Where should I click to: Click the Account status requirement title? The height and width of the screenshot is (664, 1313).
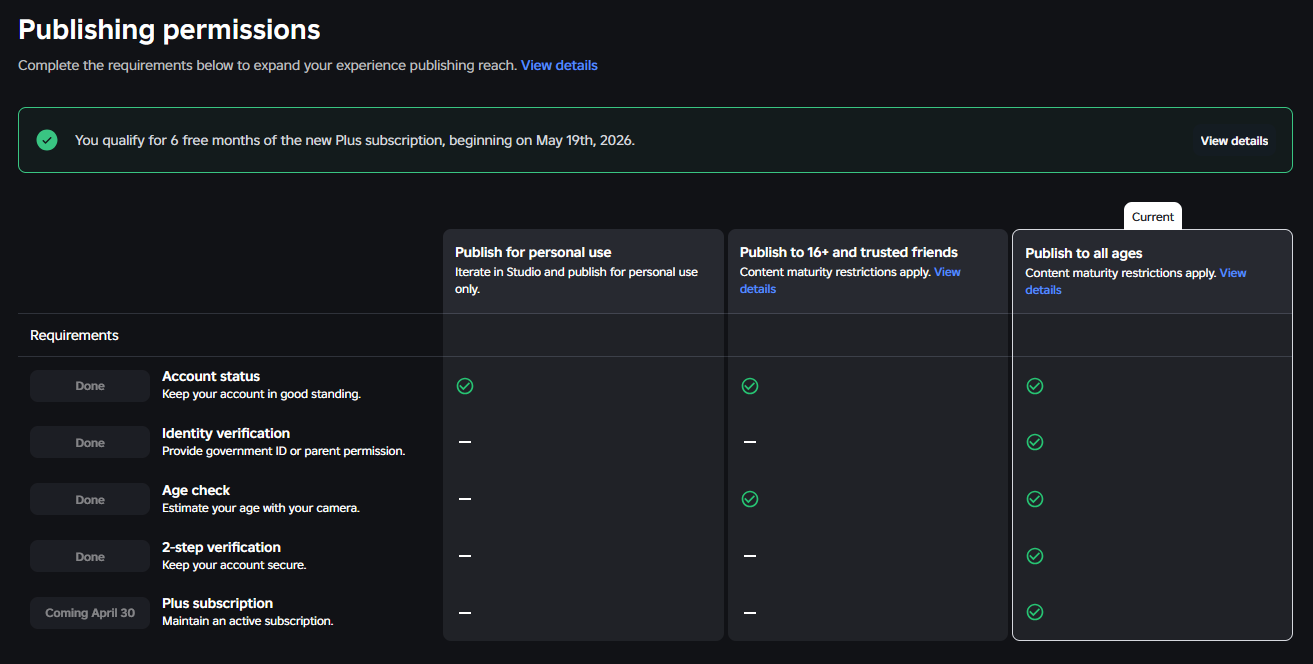[211, 376]
